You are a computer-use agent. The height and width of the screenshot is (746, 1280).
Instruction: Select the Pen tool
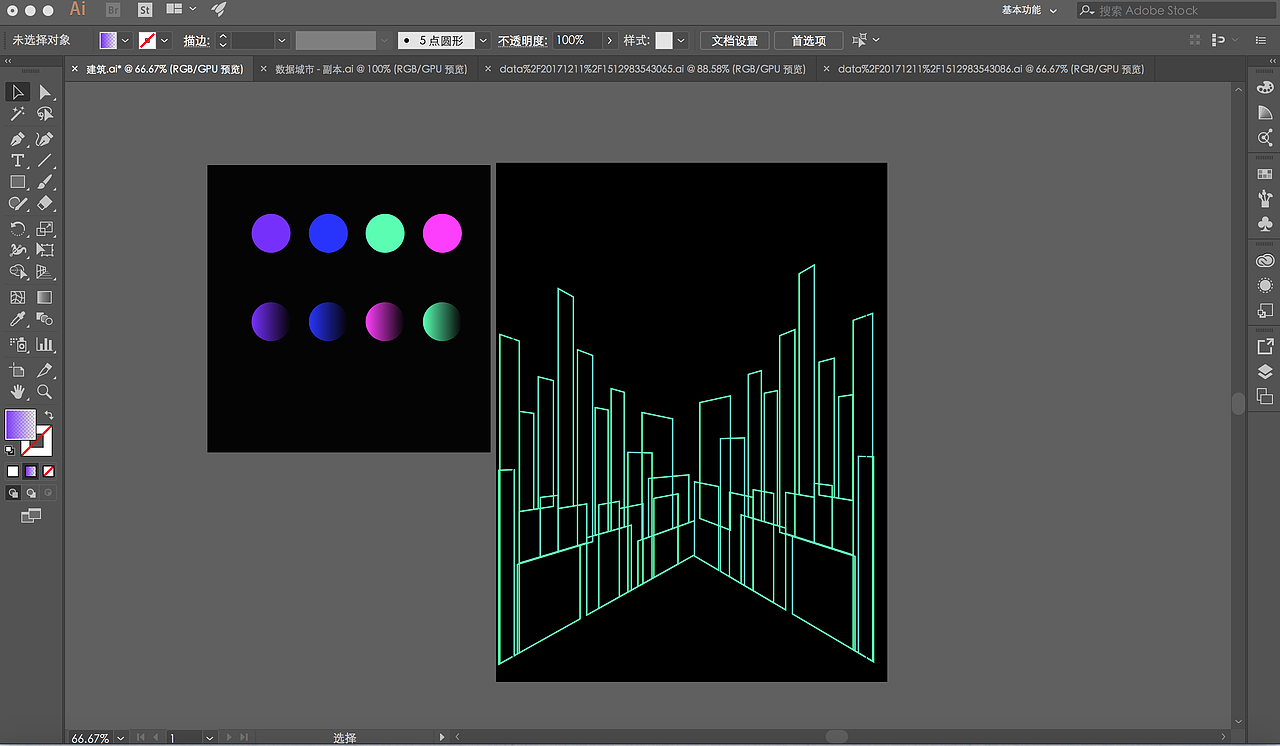point(18,139)
